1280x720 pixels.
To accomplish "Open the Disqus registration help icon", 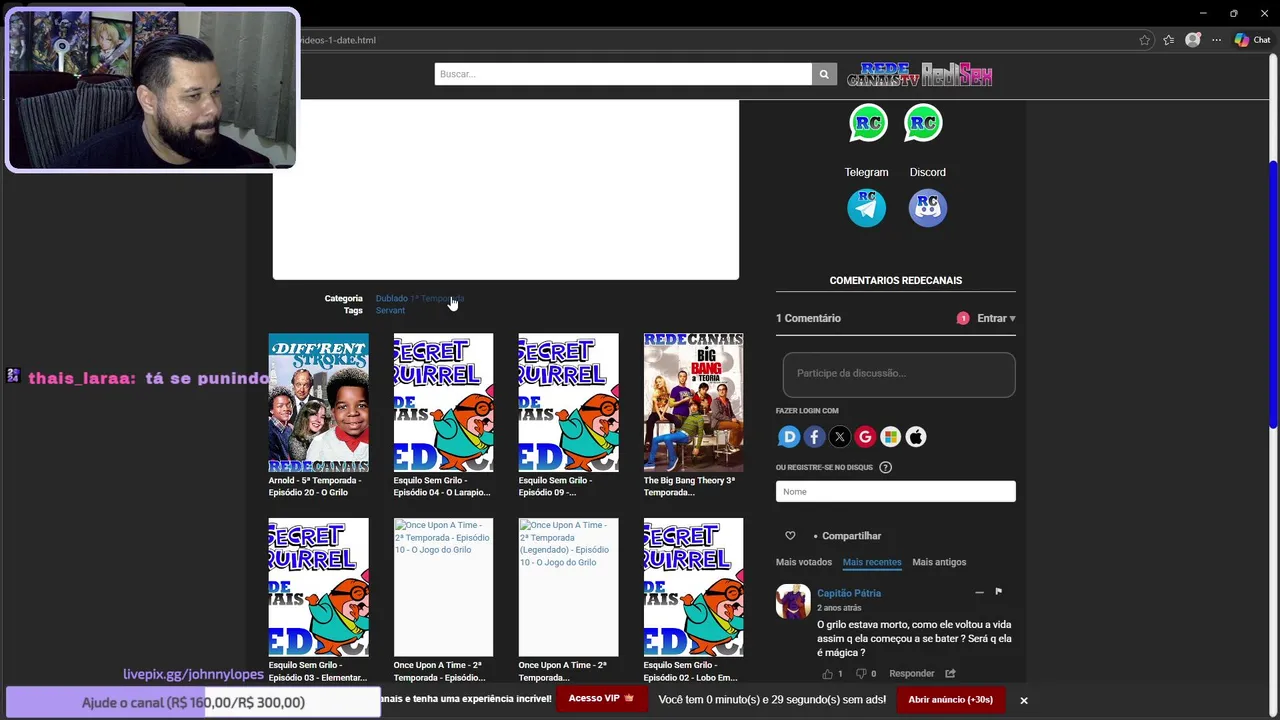I will pos(885,467).
